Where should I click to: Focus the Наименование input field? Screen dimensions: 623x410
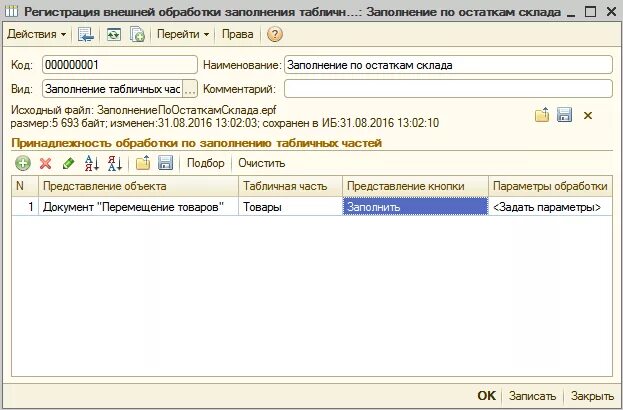448,65
